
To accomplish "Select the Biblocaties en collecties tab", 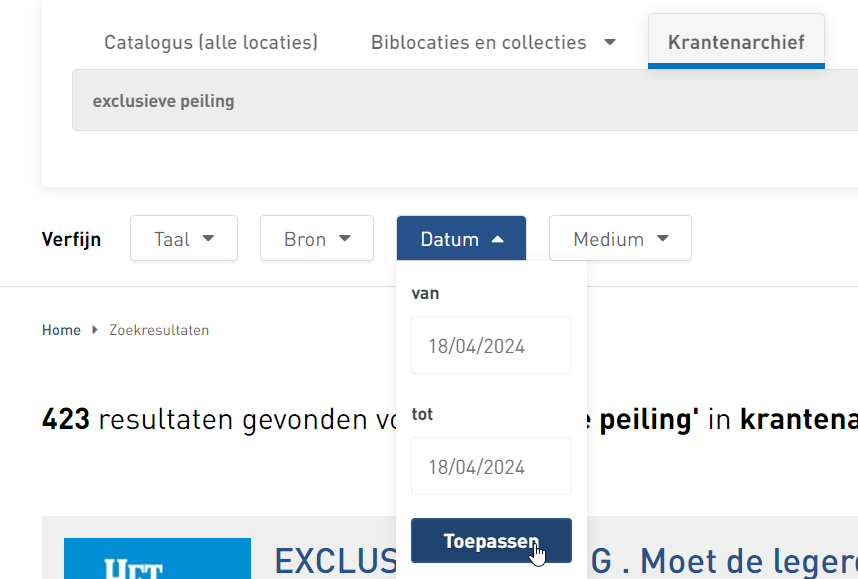I will click(x=478, y=42).
